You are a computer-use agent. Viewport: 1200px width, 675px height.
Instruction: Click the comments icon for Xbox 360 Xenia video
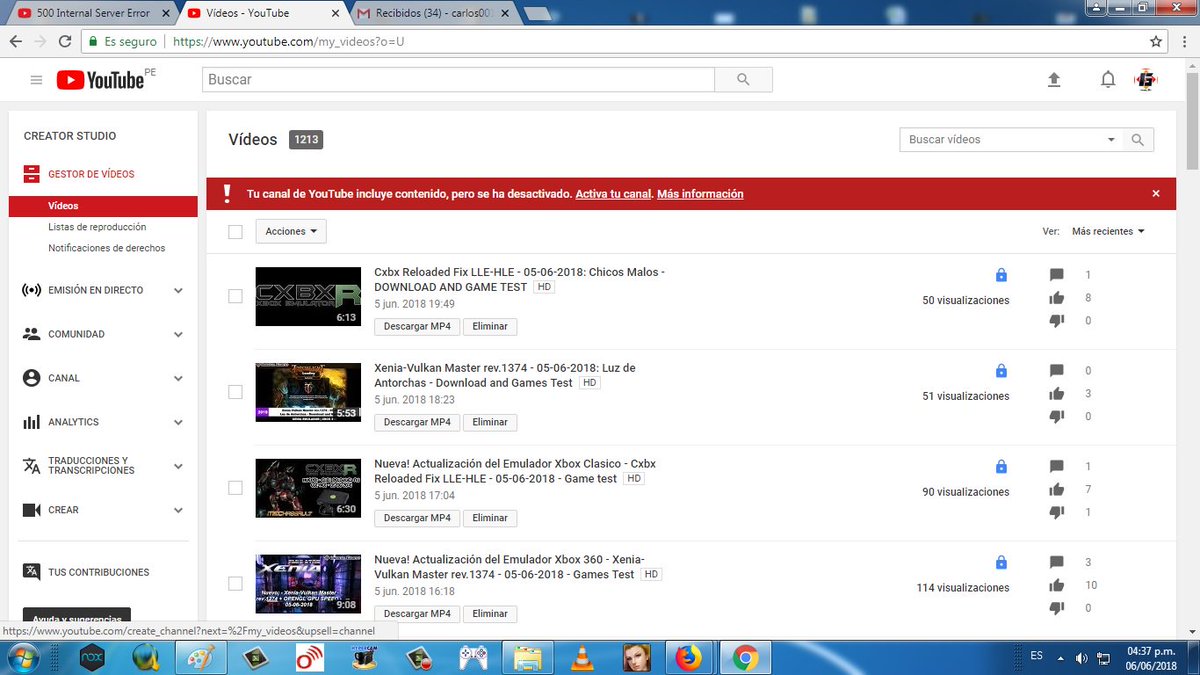pos(1057,562)
